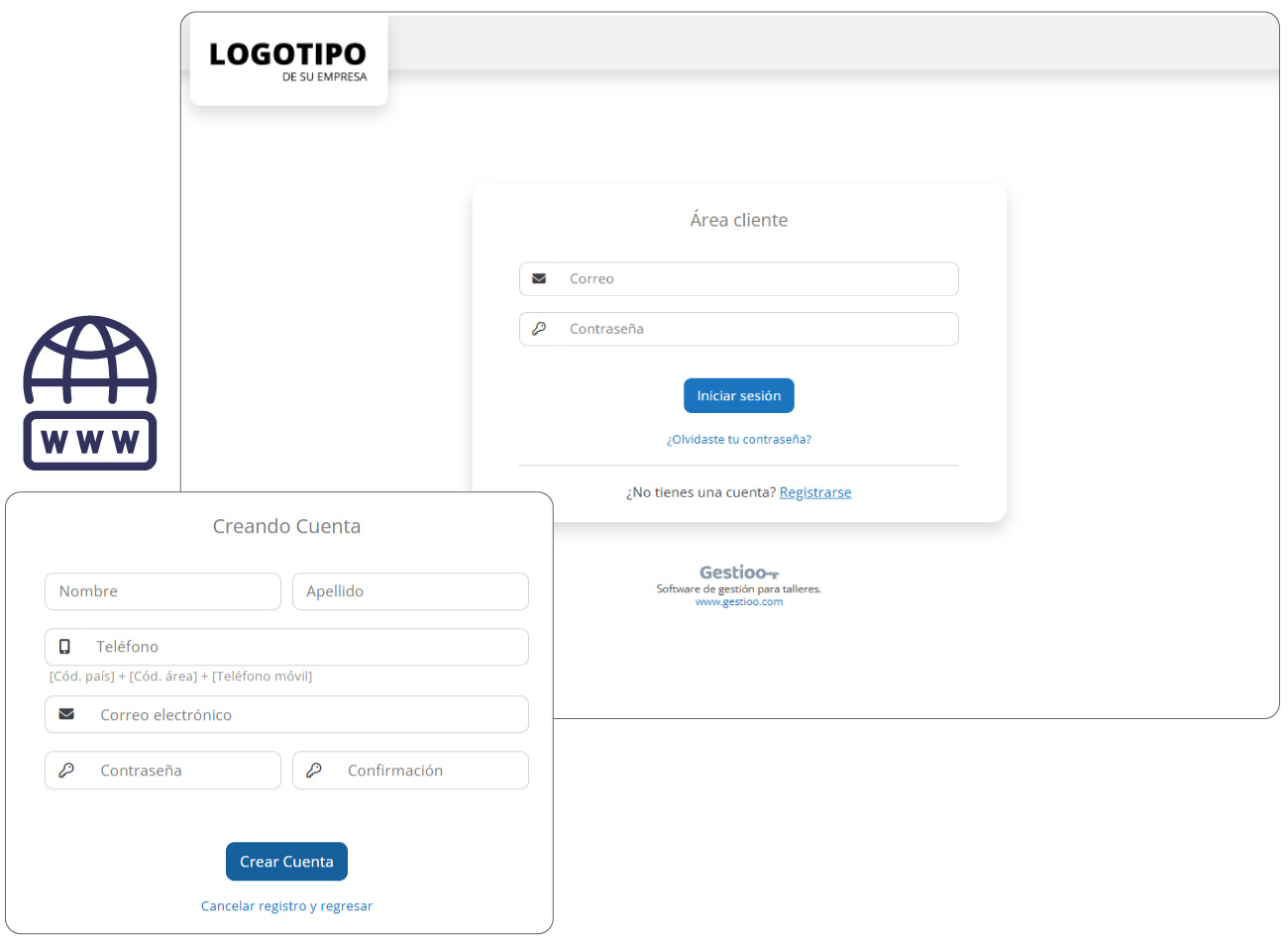Click the Crear Cuenta button
1288x941 pixels.
tap(286, 862)
